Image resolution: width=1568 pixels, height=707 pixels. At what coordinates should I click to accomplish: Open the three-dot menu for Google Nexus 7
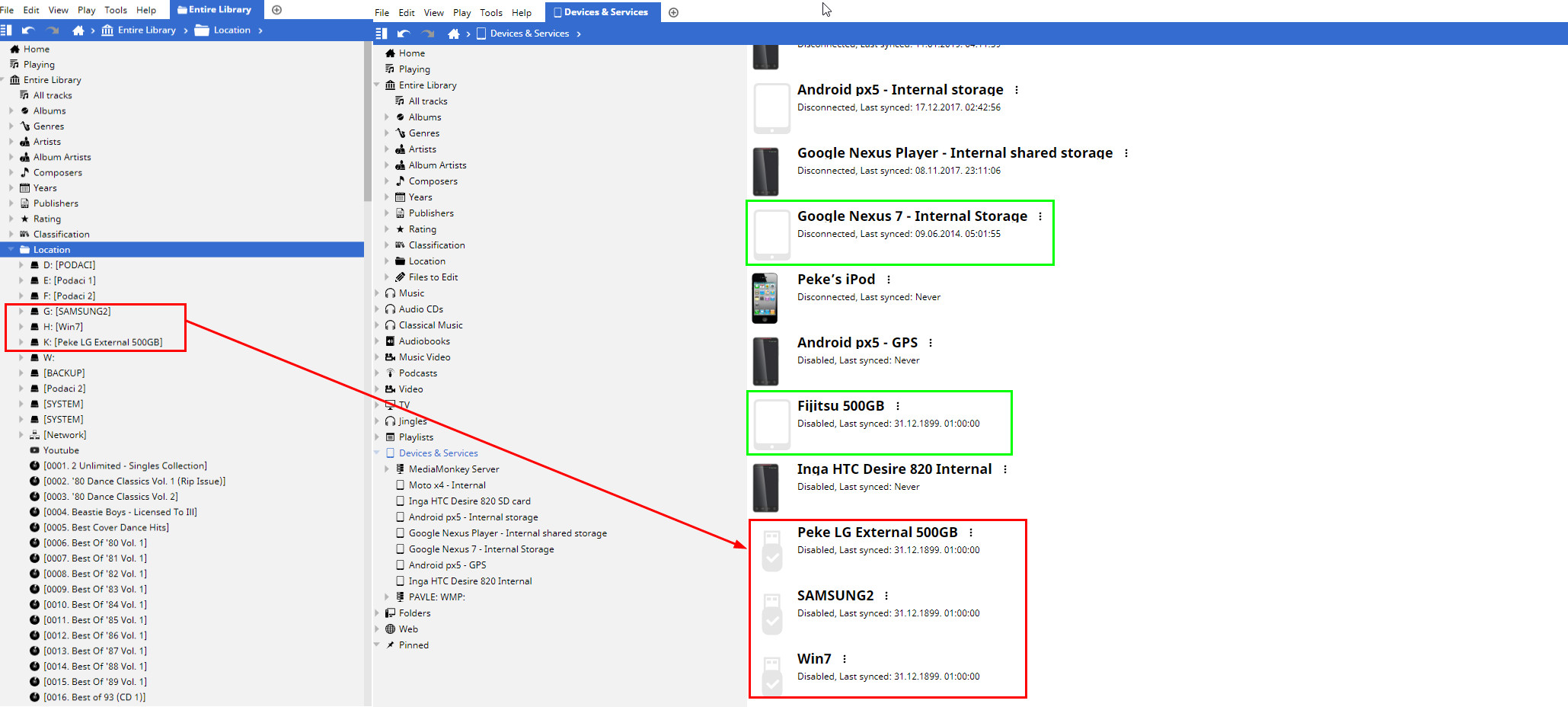1040,216
